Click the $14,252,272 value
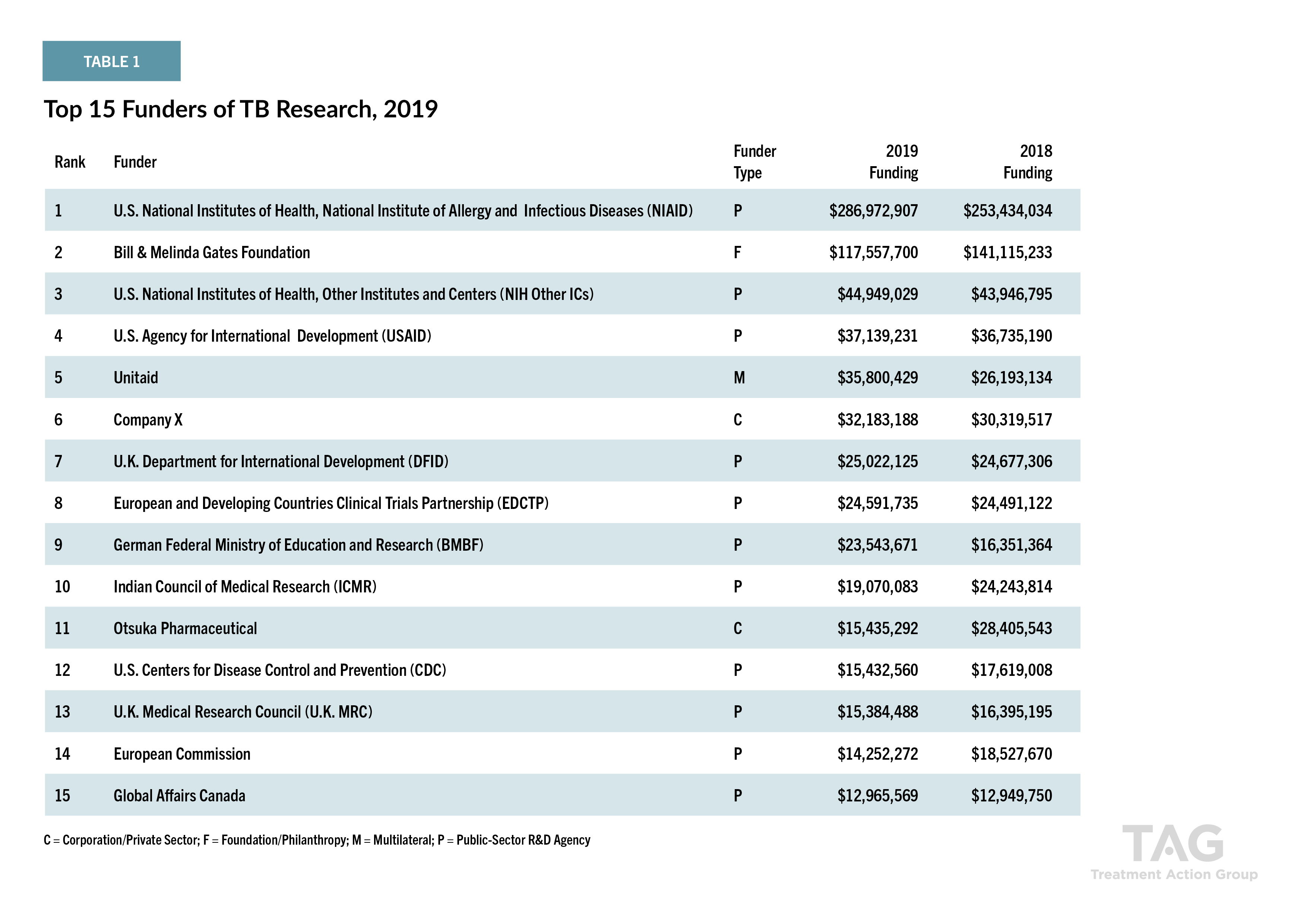 coord(877,754)
